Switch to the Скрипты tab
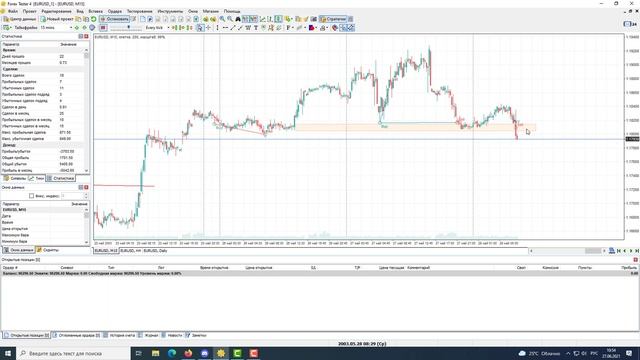 click(48, 250)
